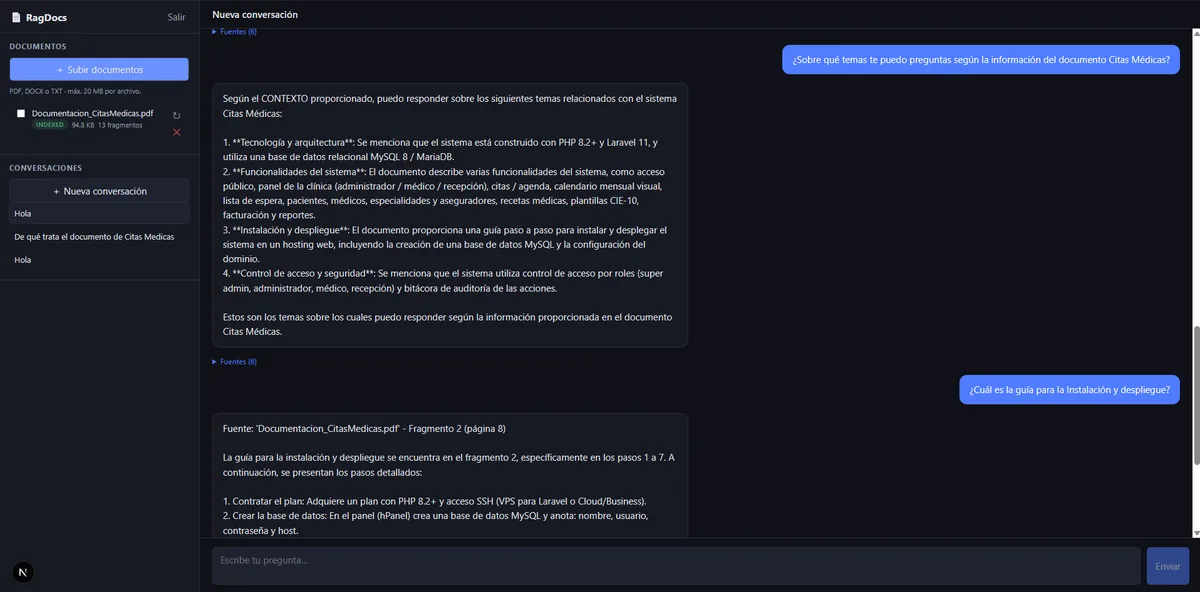Tick the Documentacion_CitasMedicas.pdf checkbox
Viewport: 1200px width, 592px height.
pyautogui.click(x=21, y=114)
